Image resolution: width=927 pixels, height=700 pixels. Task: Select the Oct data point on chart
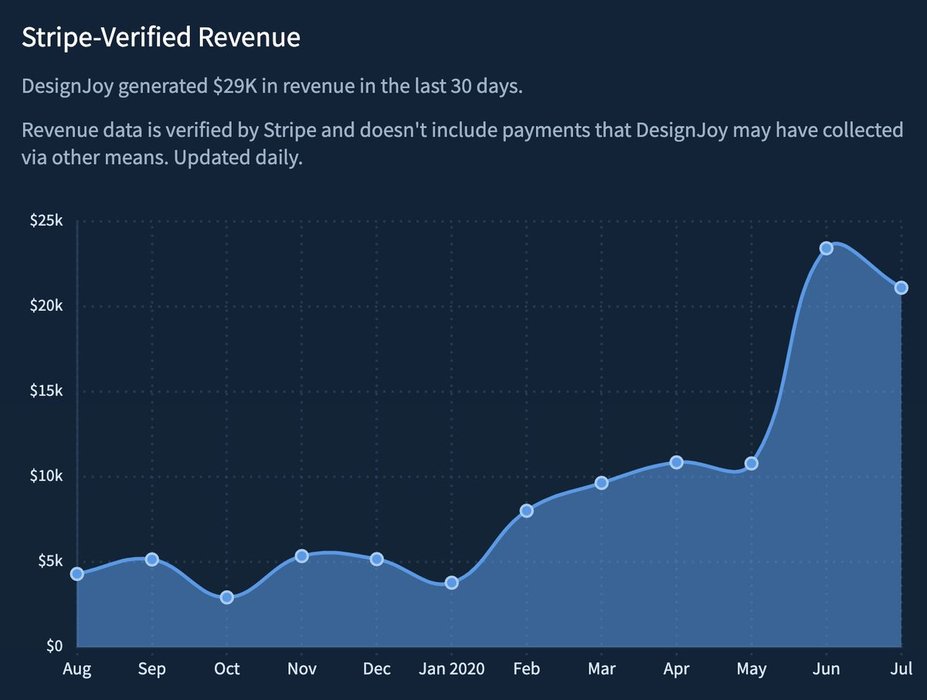click(x=227, y=598)
